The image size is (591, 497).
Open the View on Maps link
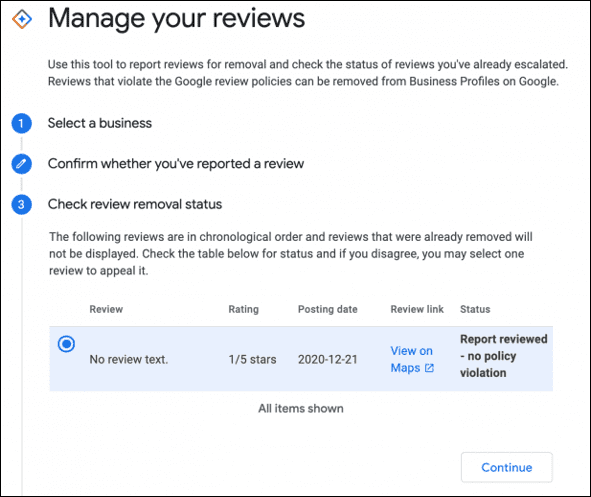(412, 359)
